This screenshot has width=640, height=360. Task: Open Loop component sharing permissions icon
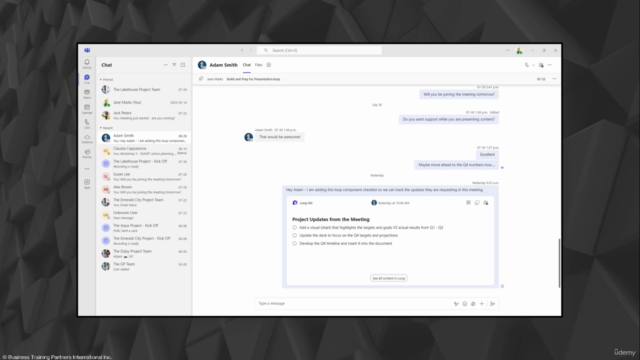tap(486, 202)
